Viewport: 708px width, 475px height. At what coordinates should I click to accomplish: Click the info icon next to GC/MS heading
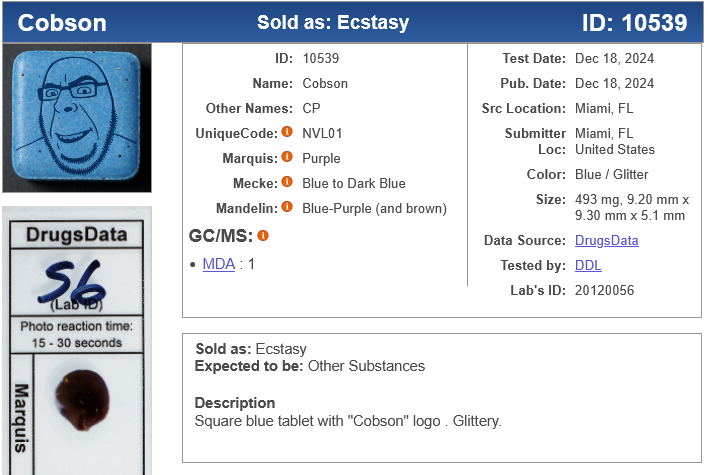[x=263, y=236]
